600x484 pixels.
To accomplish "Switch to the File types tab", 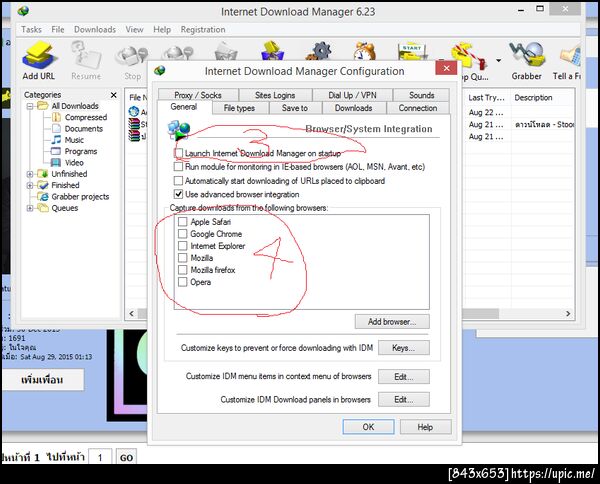I will click(240, 108).
